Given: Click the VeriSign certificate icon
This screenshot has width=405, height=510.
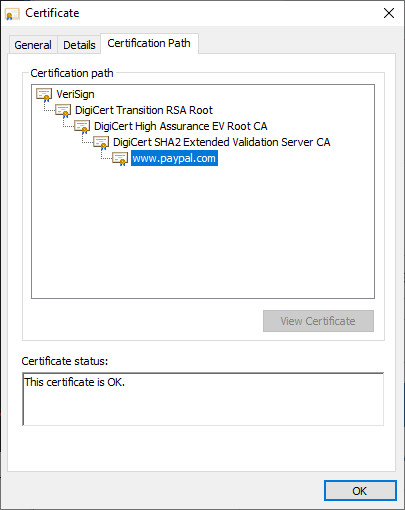Looking at the screenshot, I should pos(44,95).
